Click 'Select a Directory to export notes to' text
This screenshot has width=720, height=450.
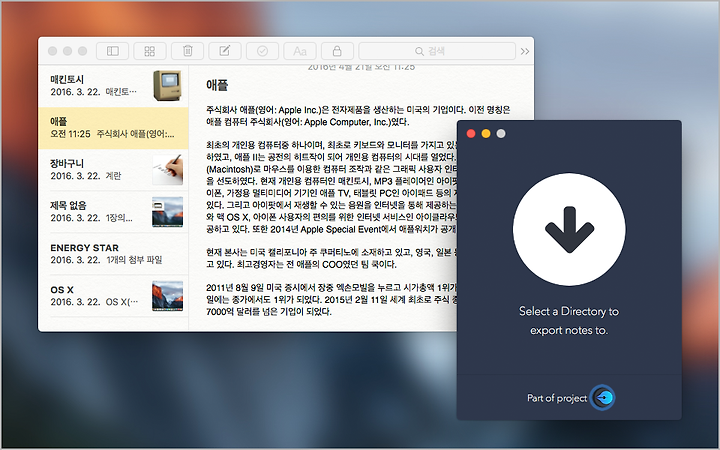coord(569,321)
